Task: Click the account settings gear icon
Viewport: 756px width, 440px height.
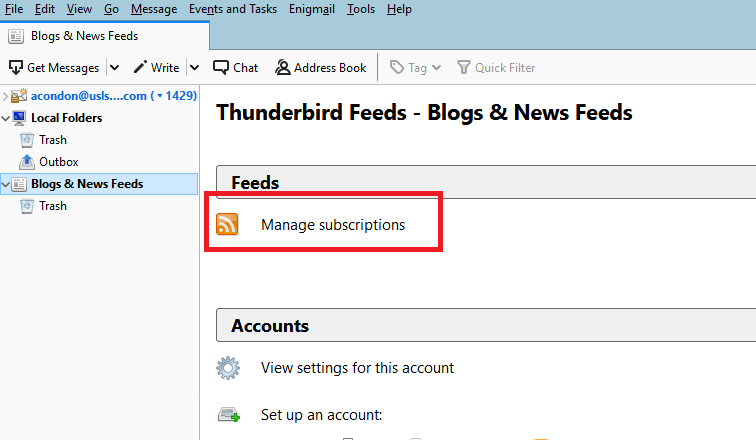Action: tap(228, 368)
